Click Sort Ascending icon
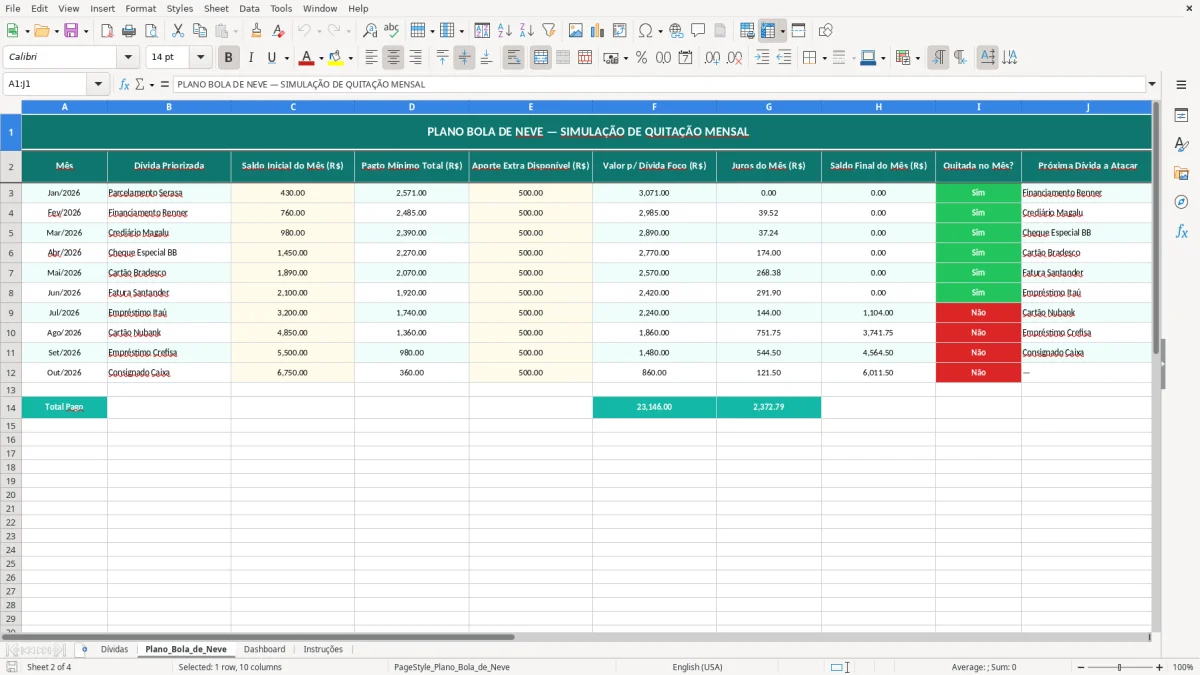 505,31
